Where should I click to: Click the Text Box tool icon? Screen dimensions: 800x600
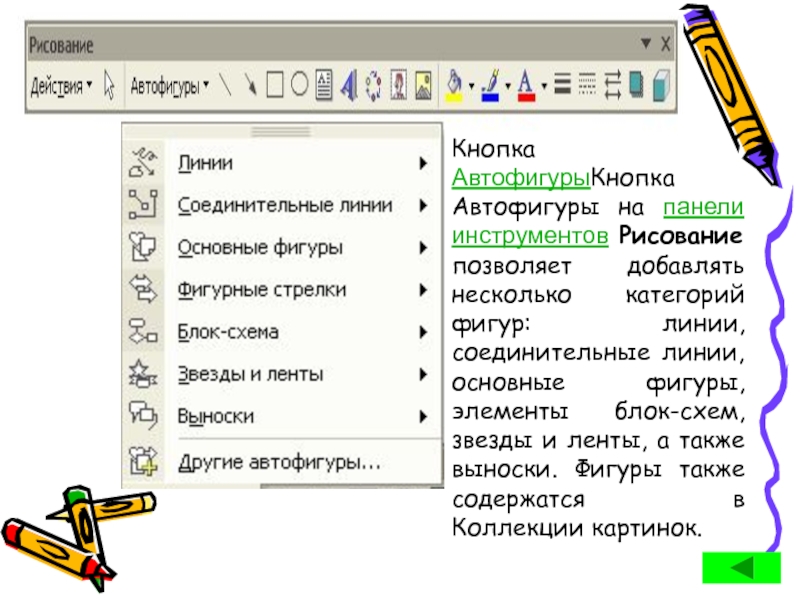tap(323, 85)
